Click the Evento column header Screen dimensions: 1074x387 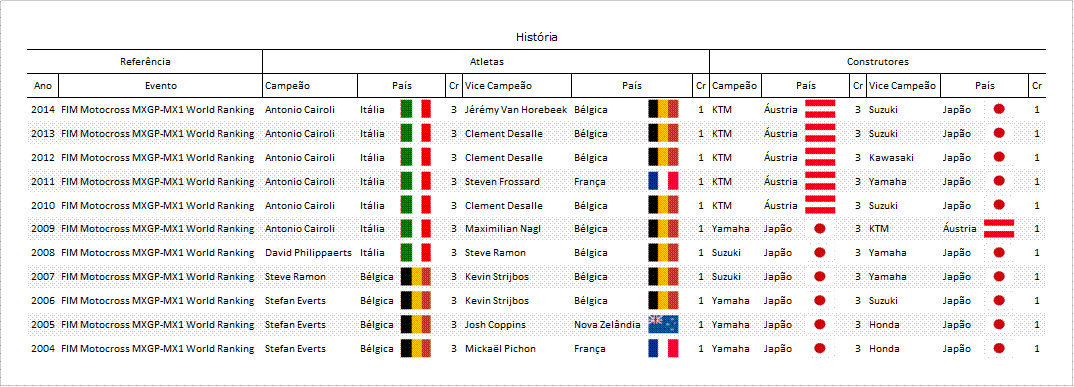pyautogui.click(x=160, y=86)
